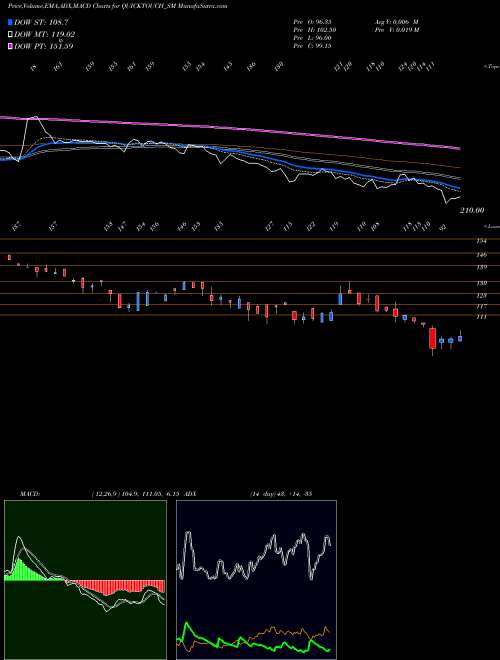This screenshot has width=500, height=660.
Task: Select the 'DOW MT: 119.02' legend text
Action: (45, 35)
